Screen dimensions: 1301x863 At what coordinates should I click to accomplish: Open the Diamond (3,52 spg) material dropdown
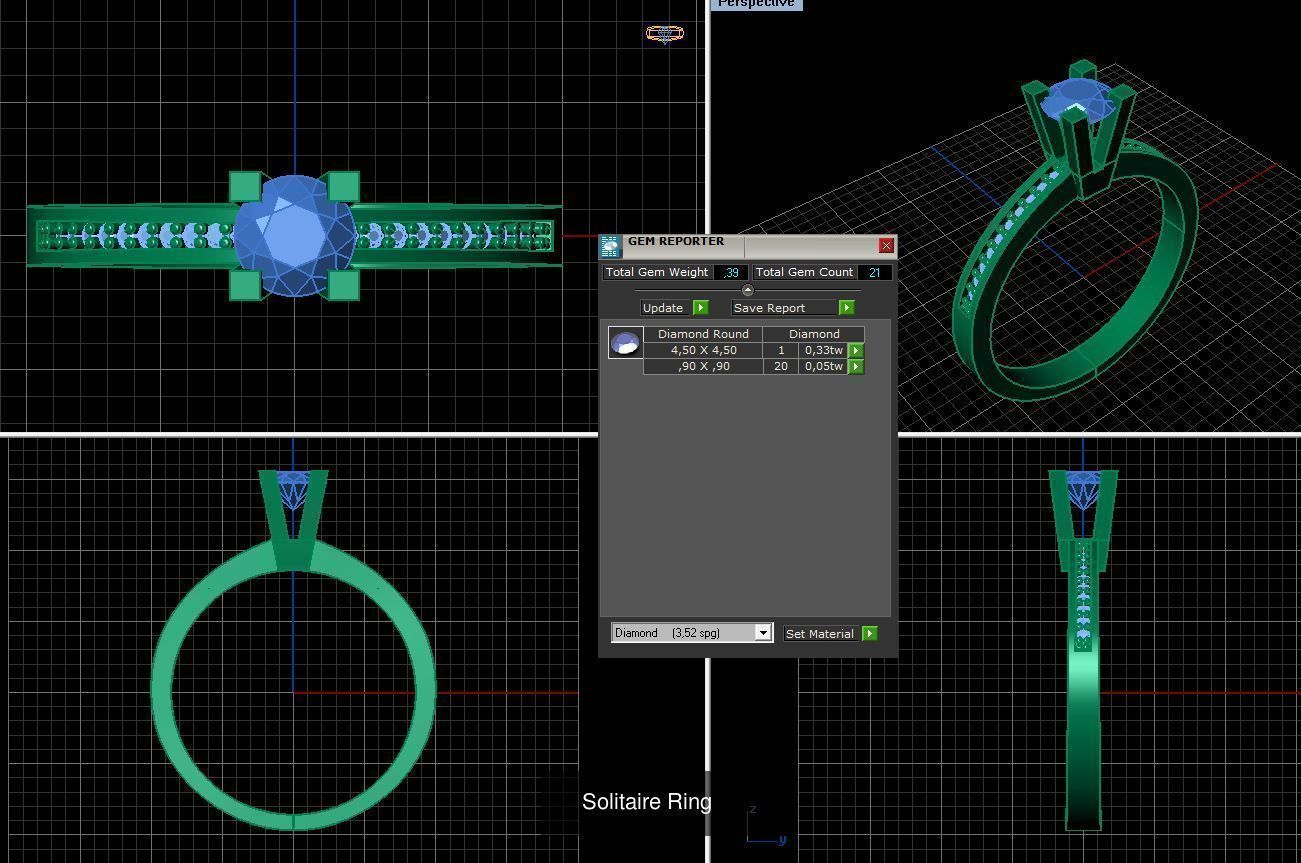[x=763, y=633]
